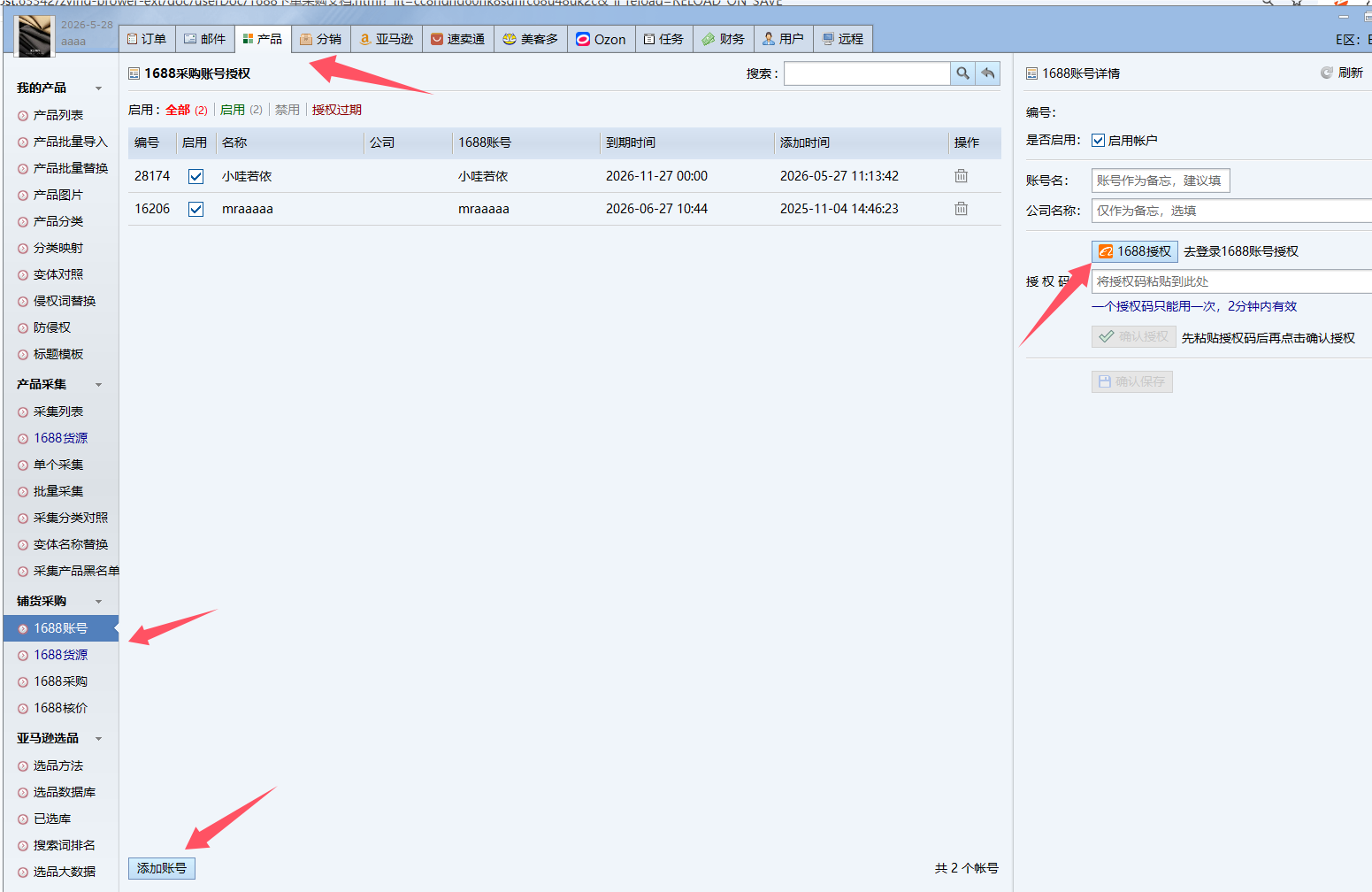Image resolution: width=1372 pixels, height=892 pixels.
Task: Click the 刷新 refresh icon
Action: (1327, 73)
